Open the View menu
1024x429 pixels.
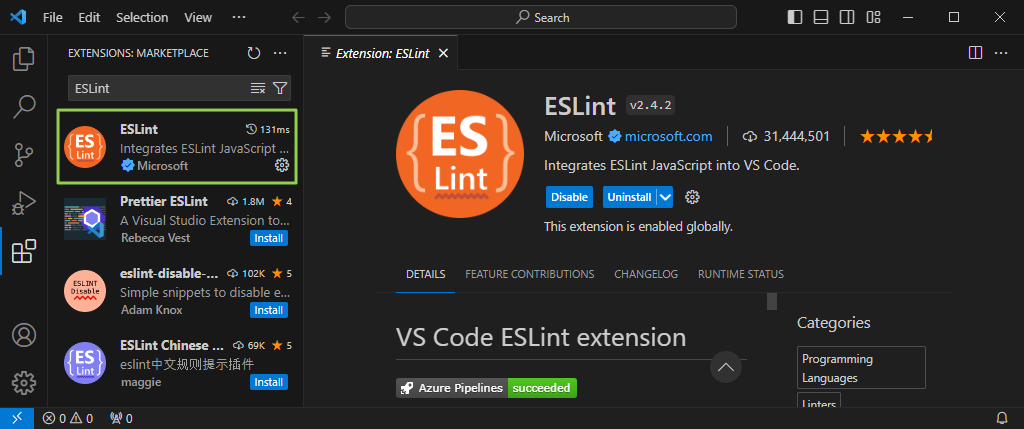[198, 18]
